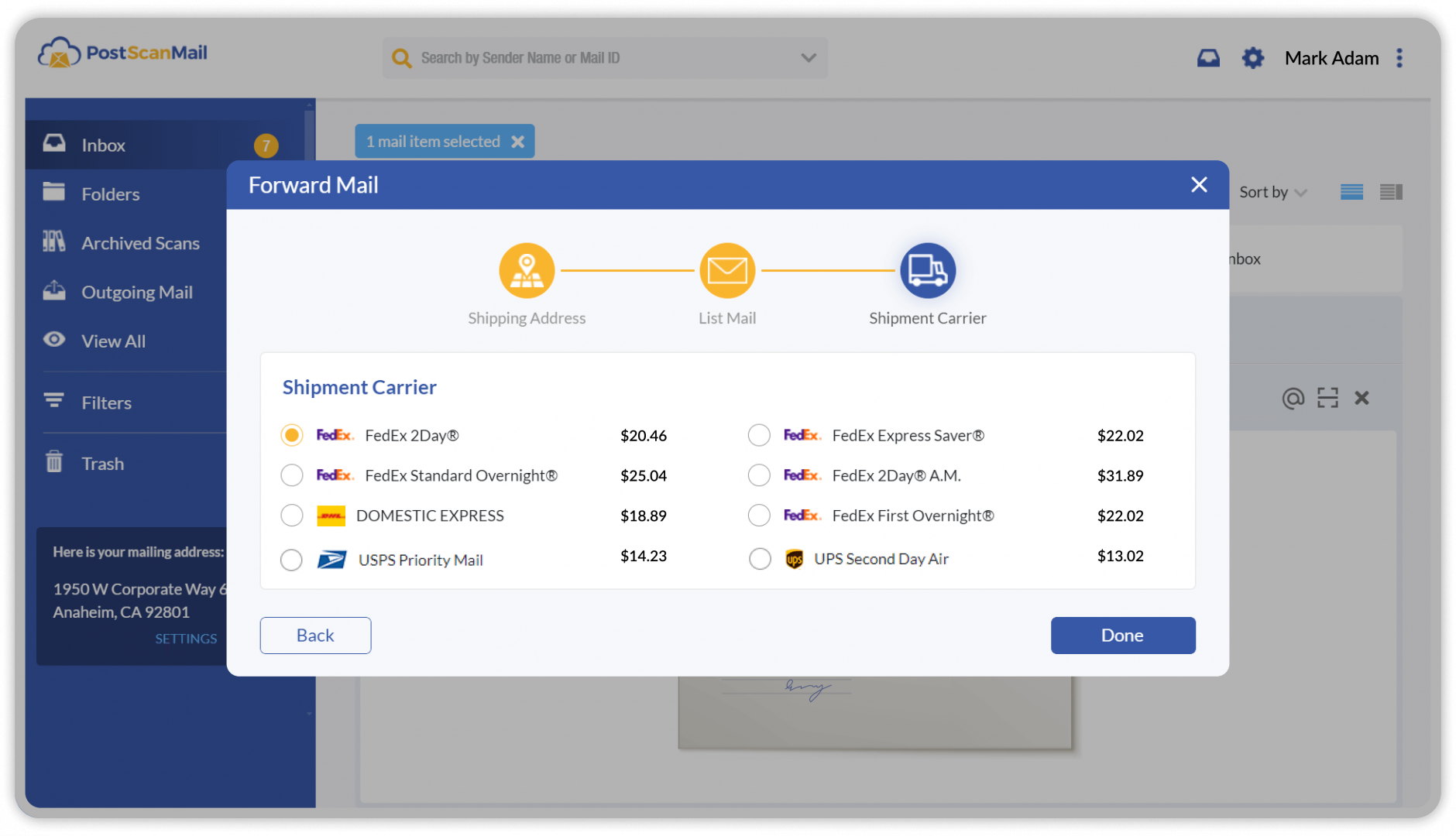The width and height of the screenshot is (1456, 836).
Task: Select UPS Second Day Air option
Action: pyautogui.click(x=759, y=558)
